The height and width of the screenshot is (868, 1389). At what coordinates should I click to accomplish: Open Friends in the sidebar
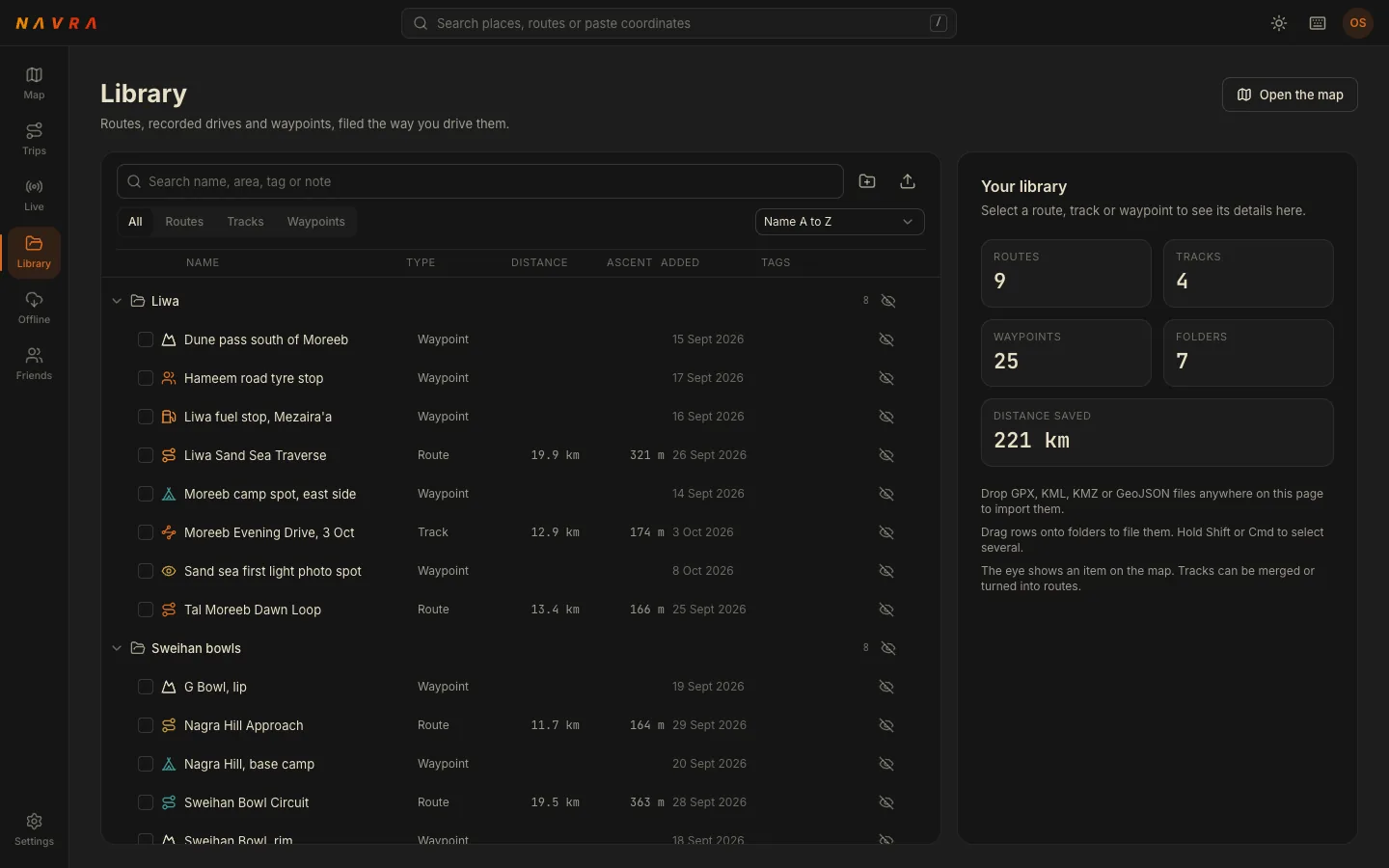34,364
